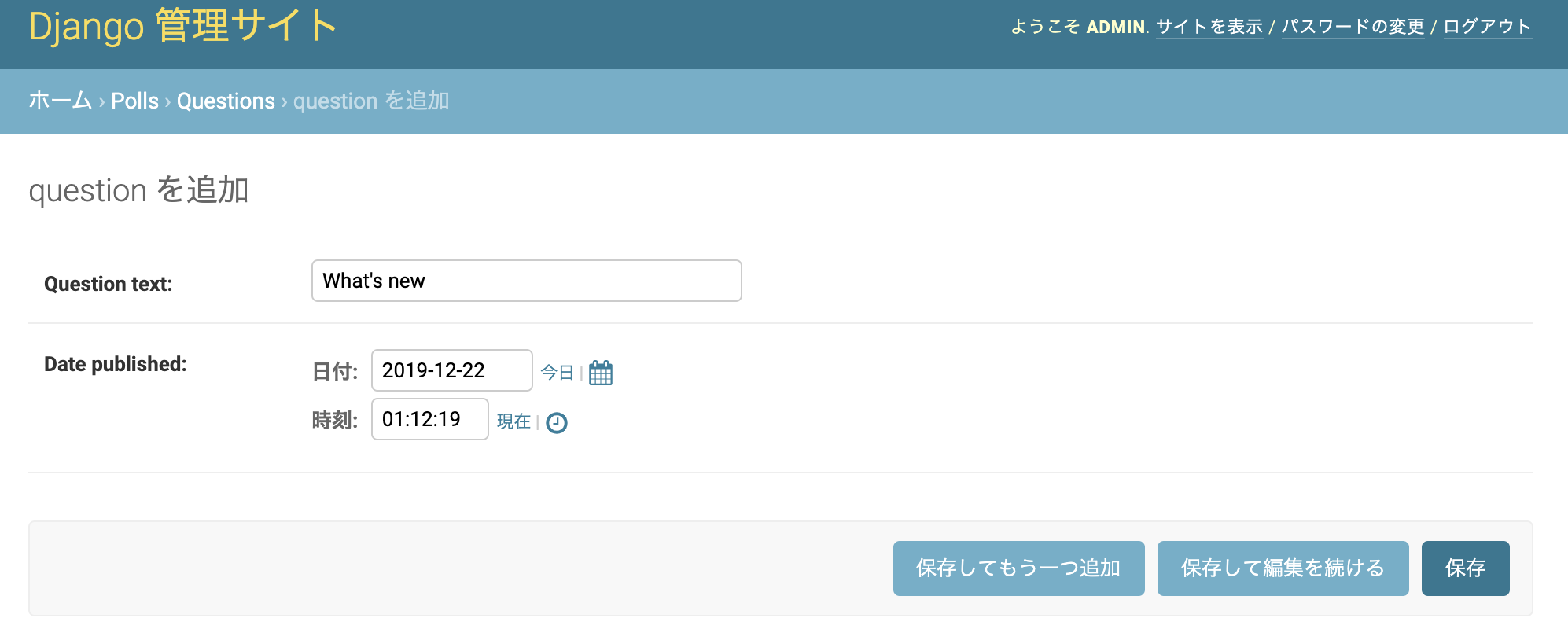
Task: Click the Question text label
Action: pyautogui.click(x=108, y=284)
